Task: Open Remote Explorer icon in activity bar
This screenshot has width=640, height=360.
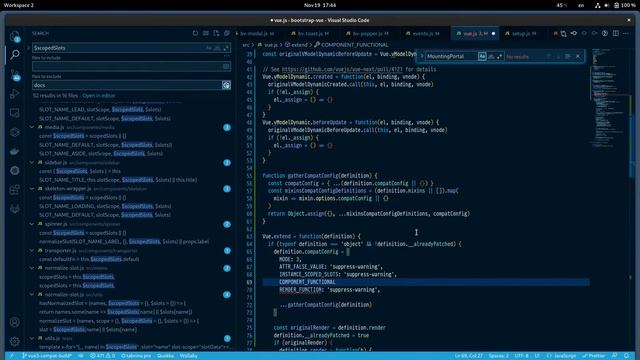Action: coord(15,113)
